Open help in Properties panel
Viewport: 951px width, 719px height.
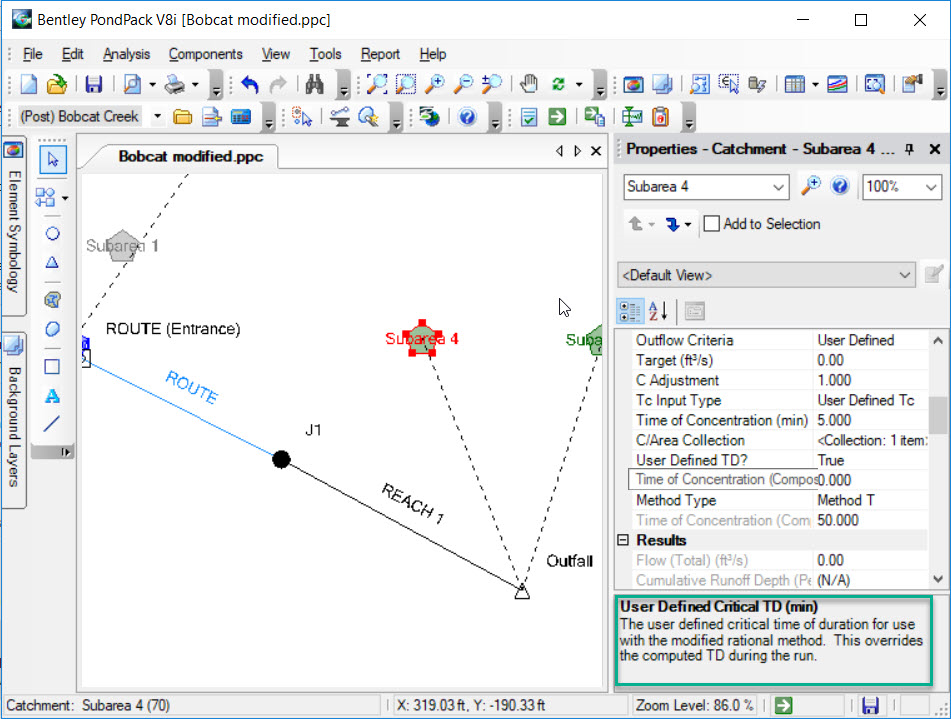tap(839, 186)
